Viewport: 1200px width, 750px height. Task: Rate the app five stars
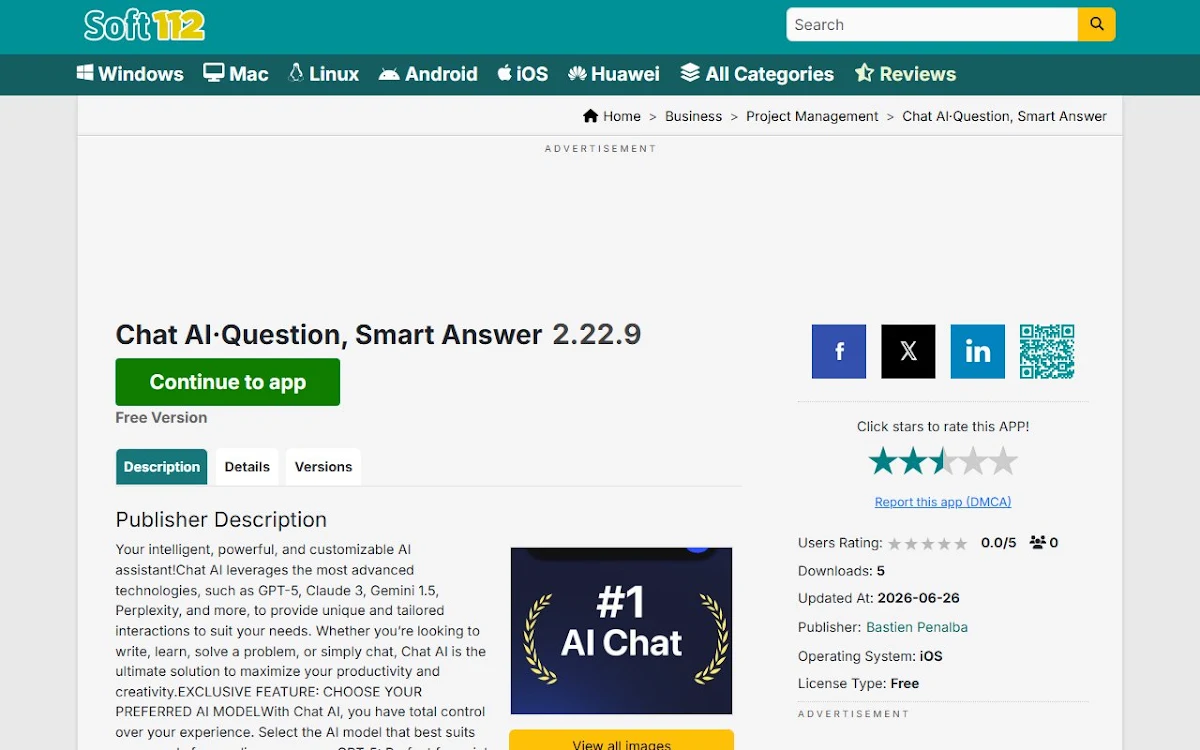click(x=1003, y=461)
